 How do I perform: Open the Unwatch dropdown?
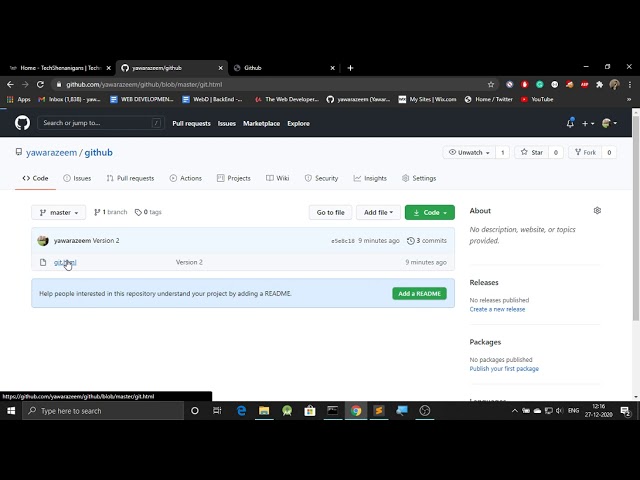(469, 152)
